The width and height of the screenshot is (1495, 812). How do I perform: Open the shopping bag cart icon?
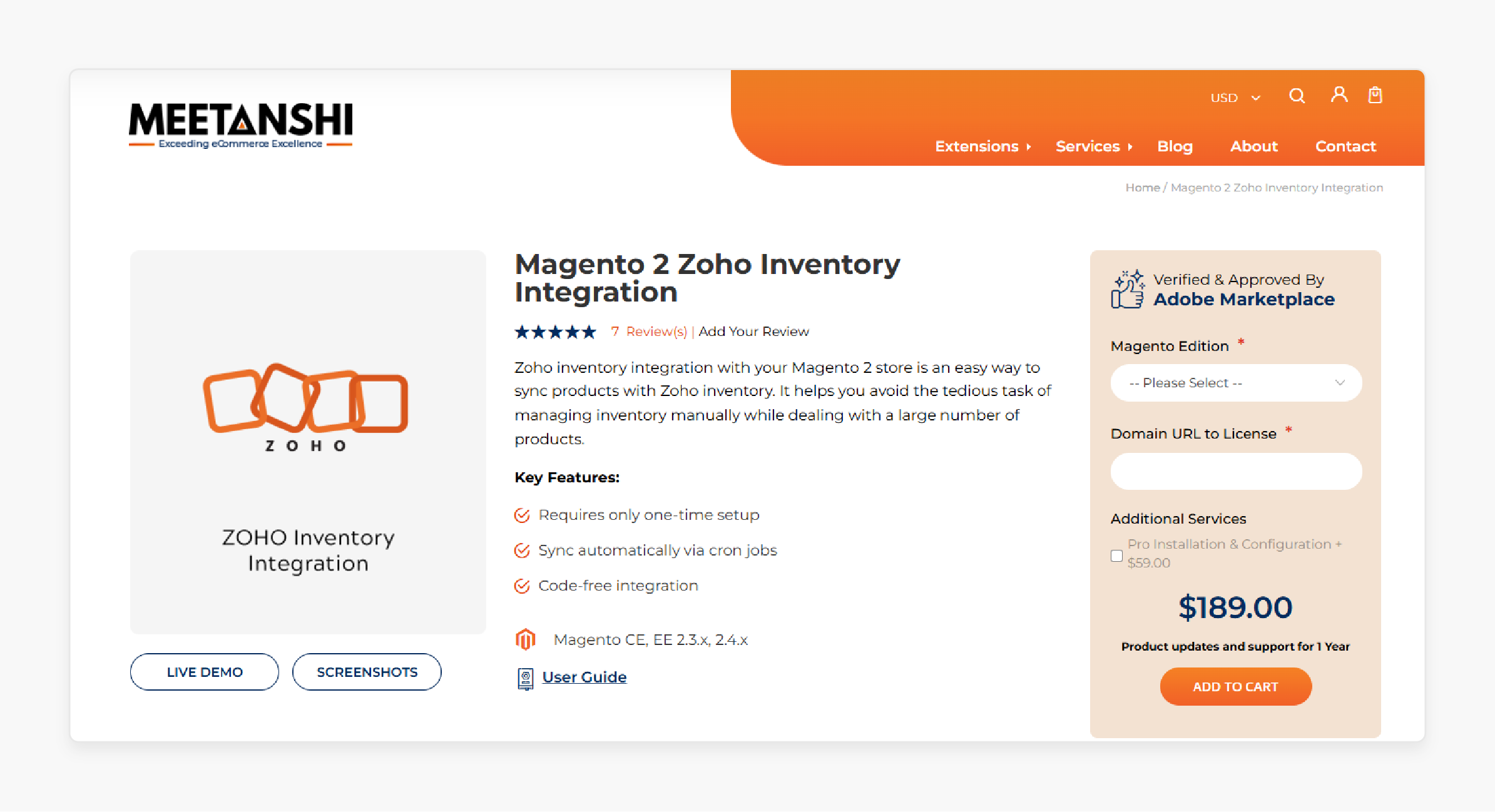click(1375, 95)
